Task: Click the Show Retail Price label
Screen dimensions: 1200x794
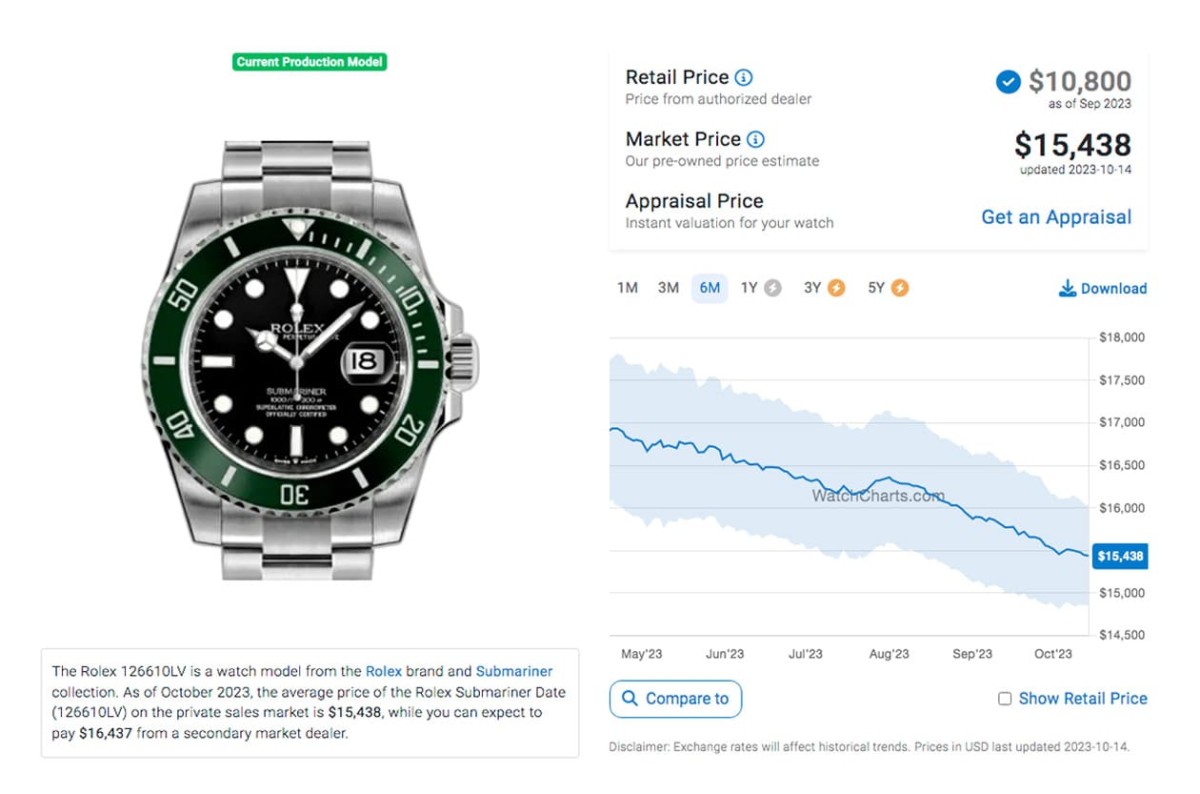Action: click(1082, 699)
